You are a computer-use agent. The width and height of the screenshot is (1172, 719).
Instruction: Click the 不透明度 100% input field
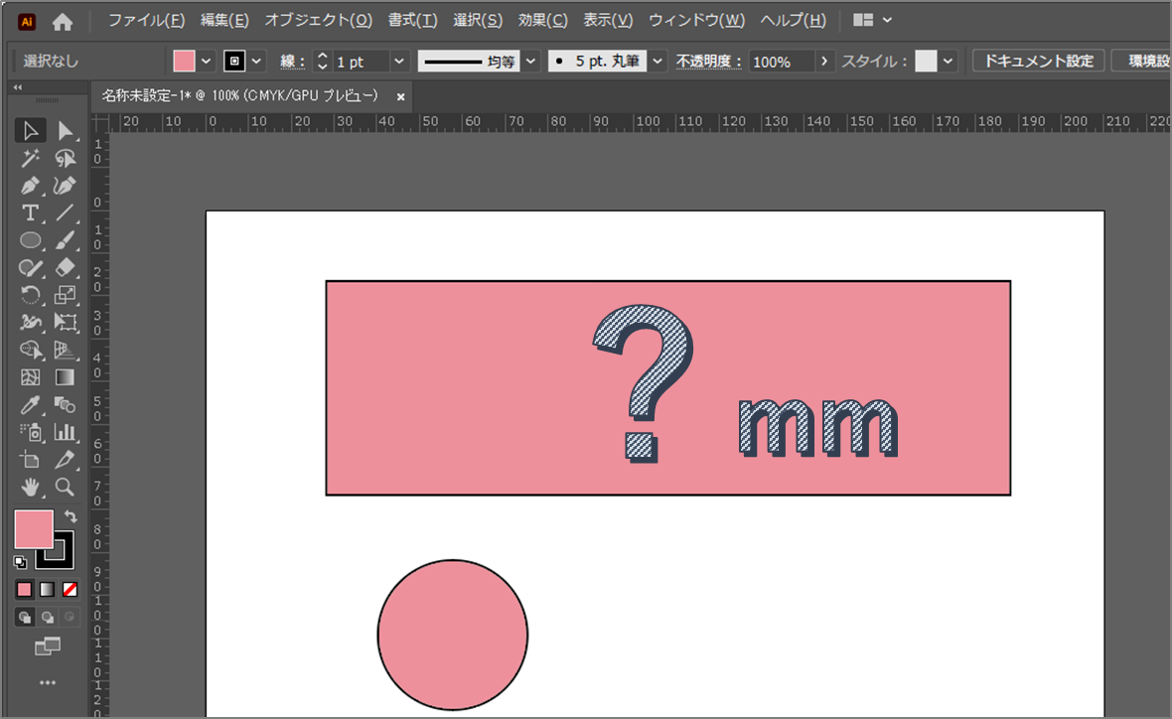(x=780, y=61)
